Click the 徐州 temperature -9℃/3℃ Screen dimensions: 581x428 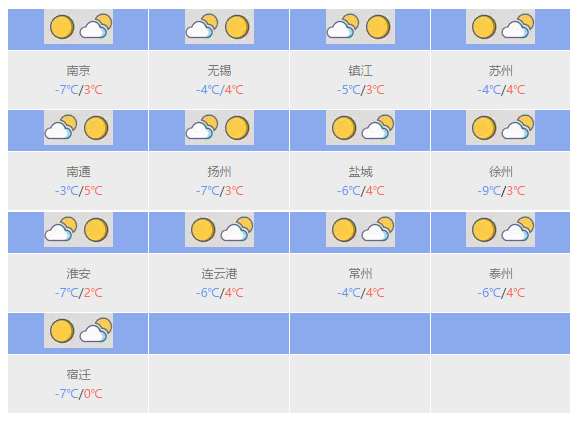(501, 191)
